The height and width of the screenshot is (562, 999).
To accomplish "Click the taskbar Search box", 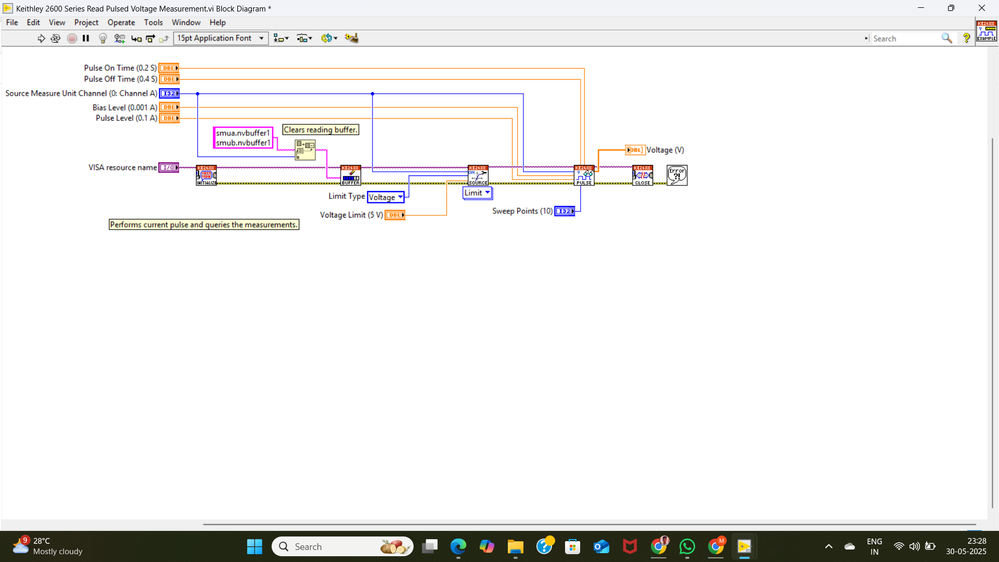I will (342, 547).
